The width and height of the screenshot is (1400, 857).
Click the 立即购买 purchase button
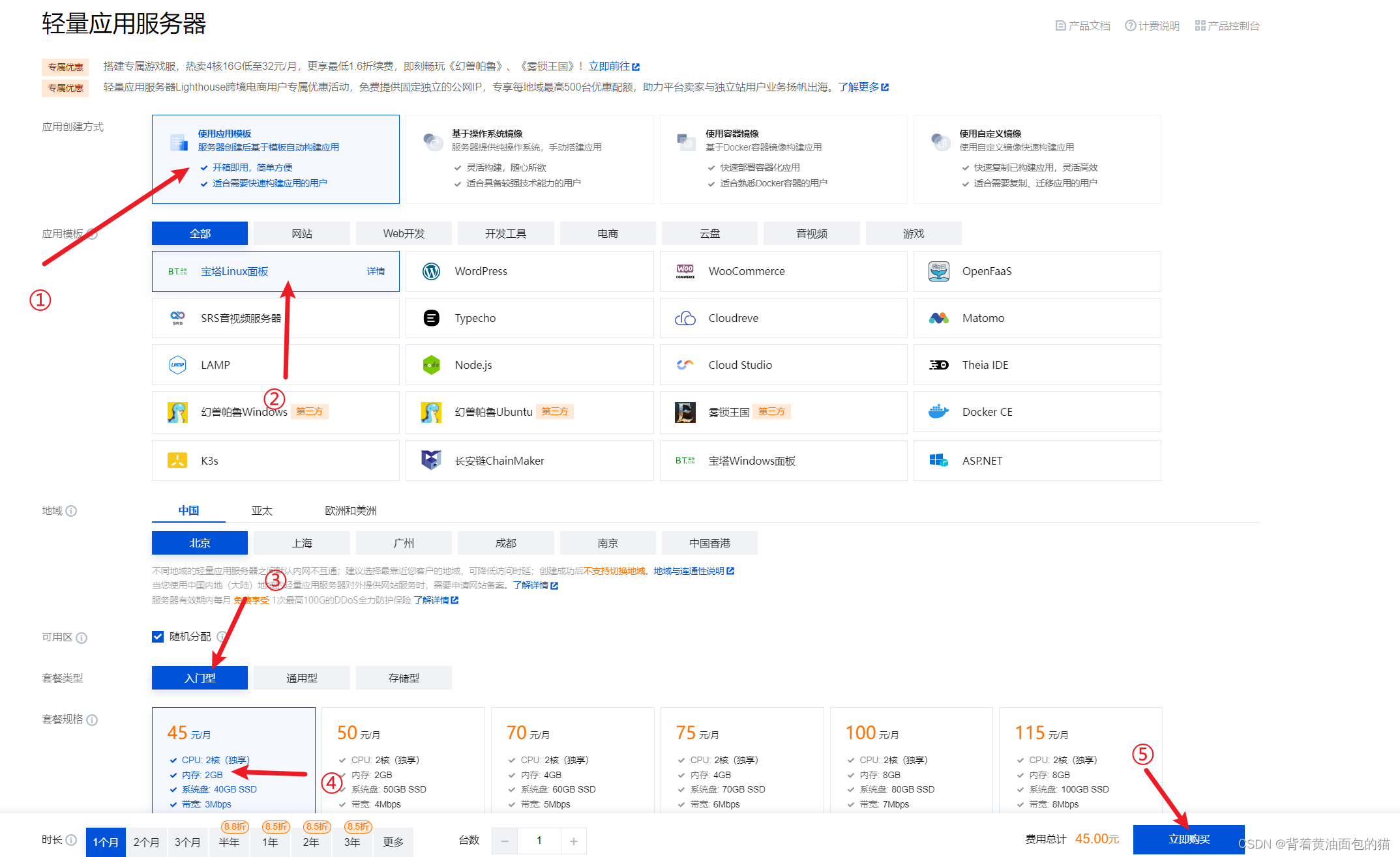coord(1188,839)
